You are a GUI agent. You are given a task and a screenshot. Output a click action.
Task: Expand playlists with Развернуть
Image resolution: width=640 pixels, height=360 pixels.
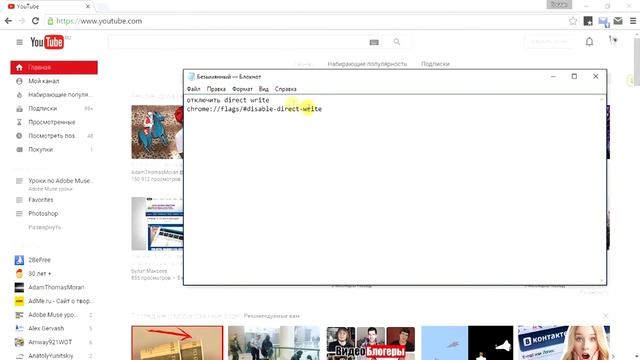point(44,227)
